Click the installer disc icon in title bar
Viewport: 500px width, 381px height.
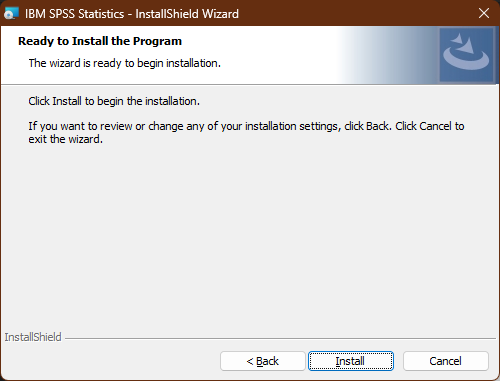(11, 14)
